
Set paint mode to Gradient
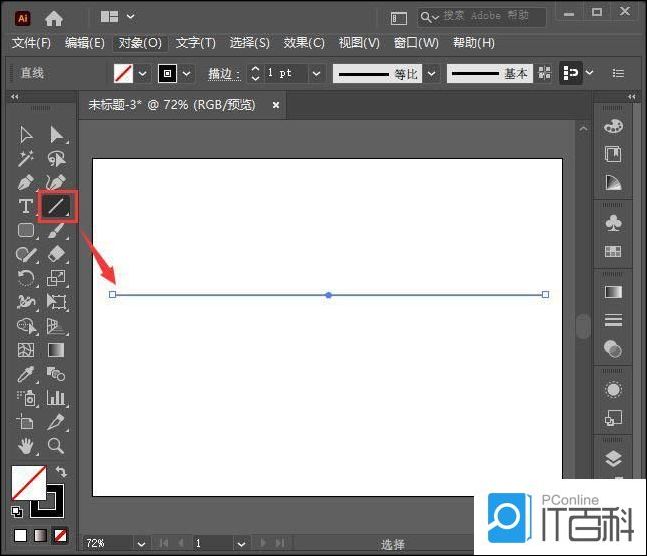pos(40,535)
